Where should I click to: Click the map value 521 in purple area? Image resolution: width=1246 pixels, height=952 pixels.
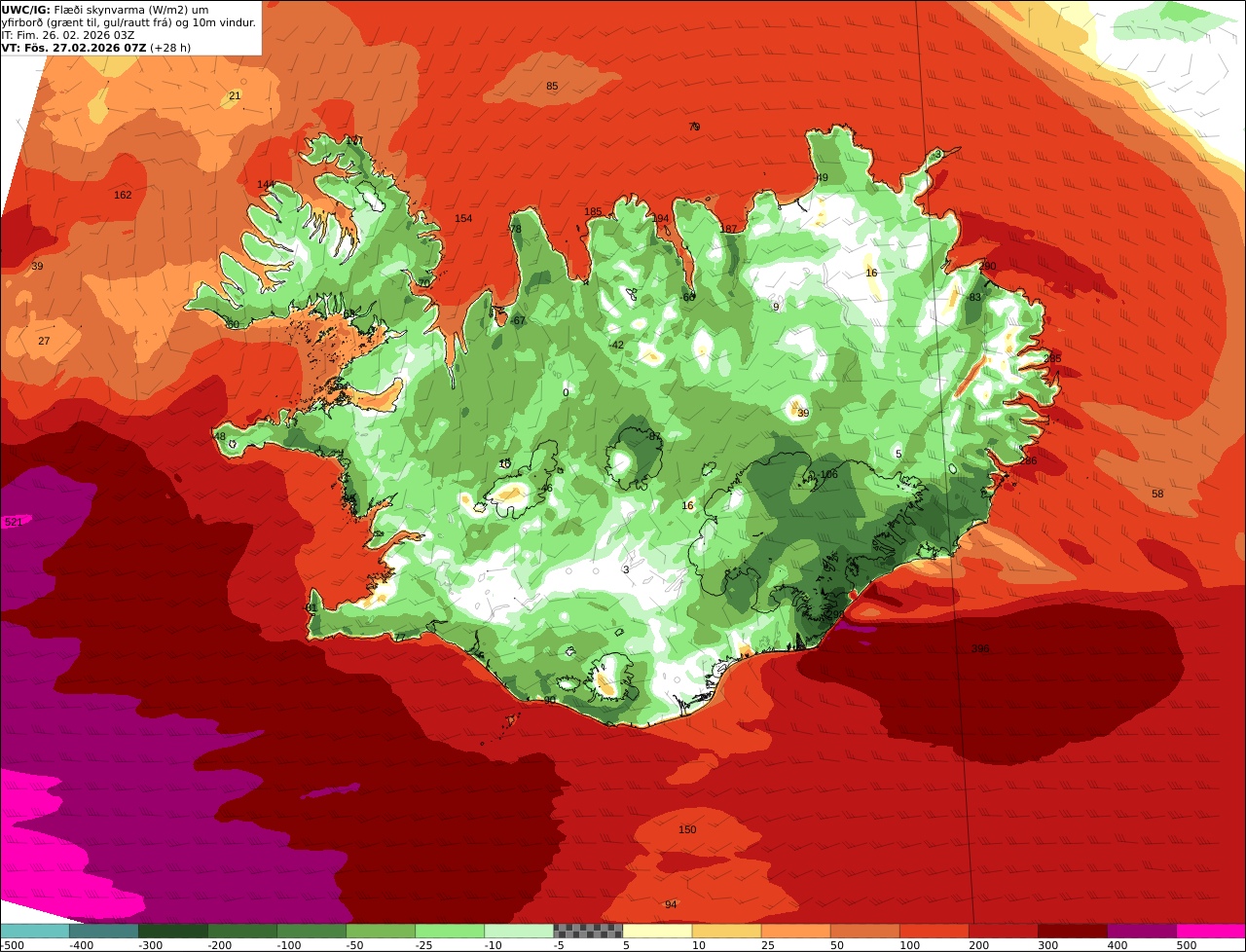click(14, 523)
